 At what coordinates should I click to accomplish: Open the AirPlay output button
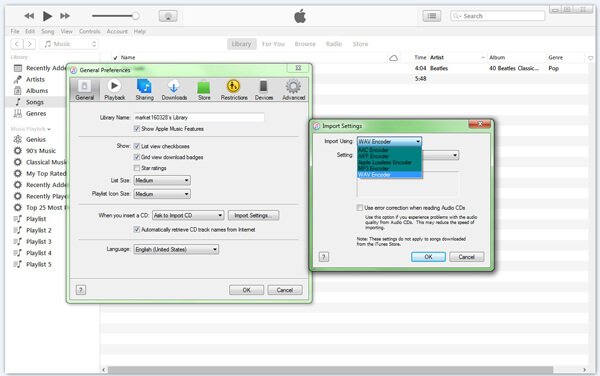168,16
